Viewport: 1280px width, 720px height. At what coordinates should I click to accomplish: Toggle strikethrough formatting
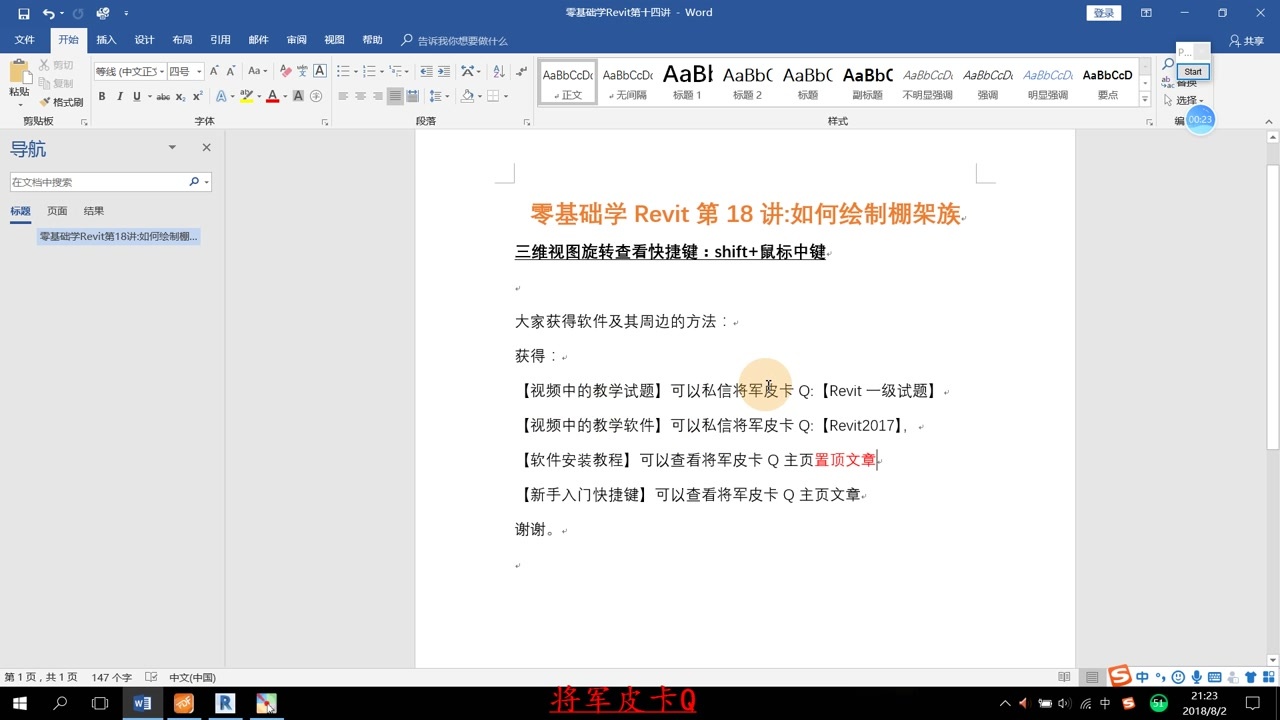click(163, 97)
